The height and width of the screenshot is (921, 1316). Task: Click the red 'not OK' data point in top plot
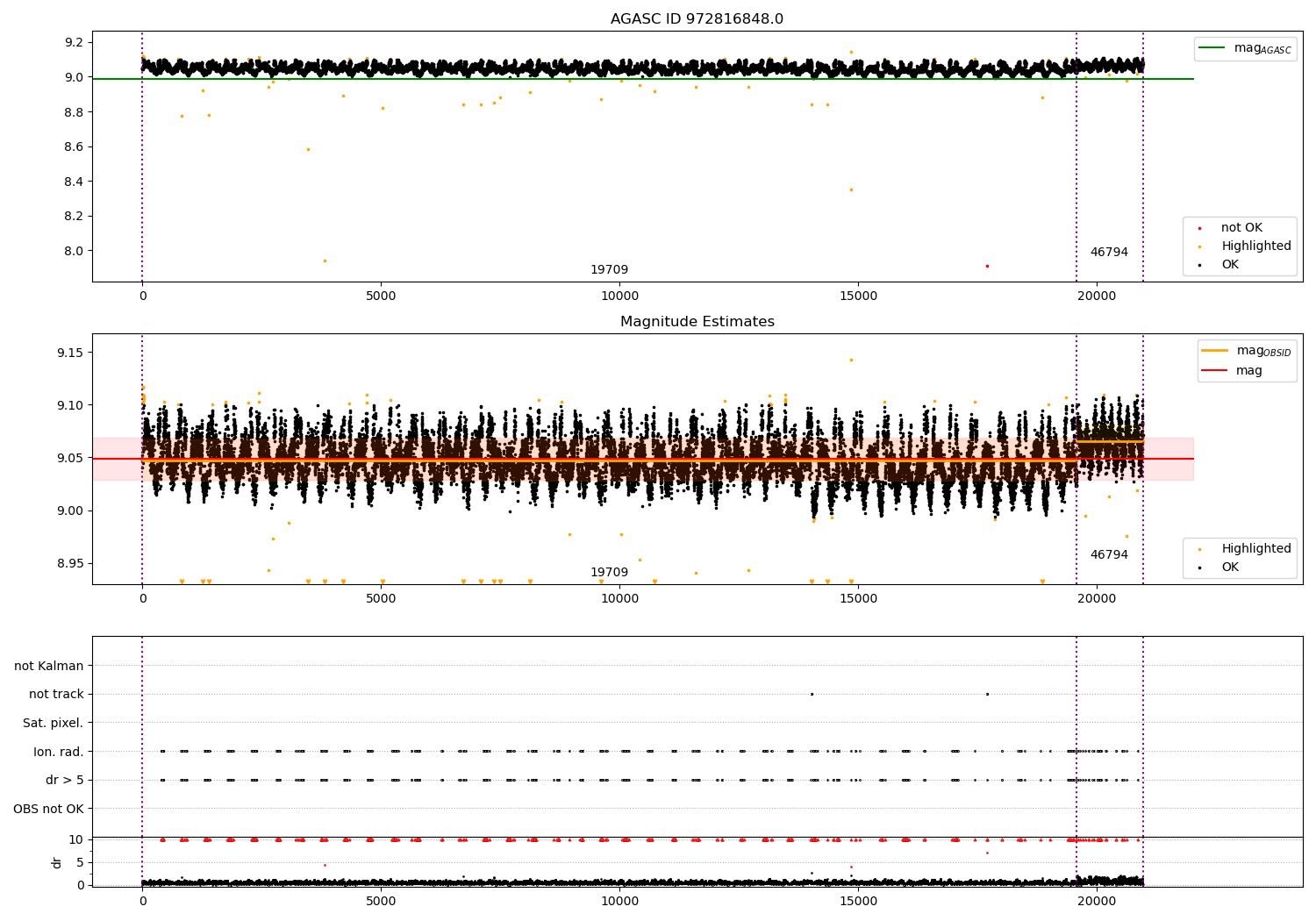pos(987,266)
